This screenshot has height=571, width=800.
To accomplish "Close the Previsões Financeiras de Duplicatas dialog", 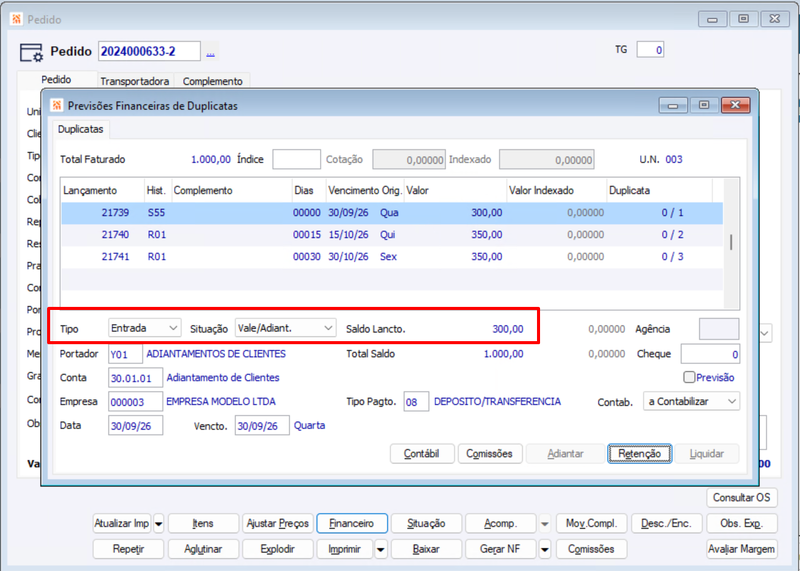I will pyautogui.click(x=735, y=105).
